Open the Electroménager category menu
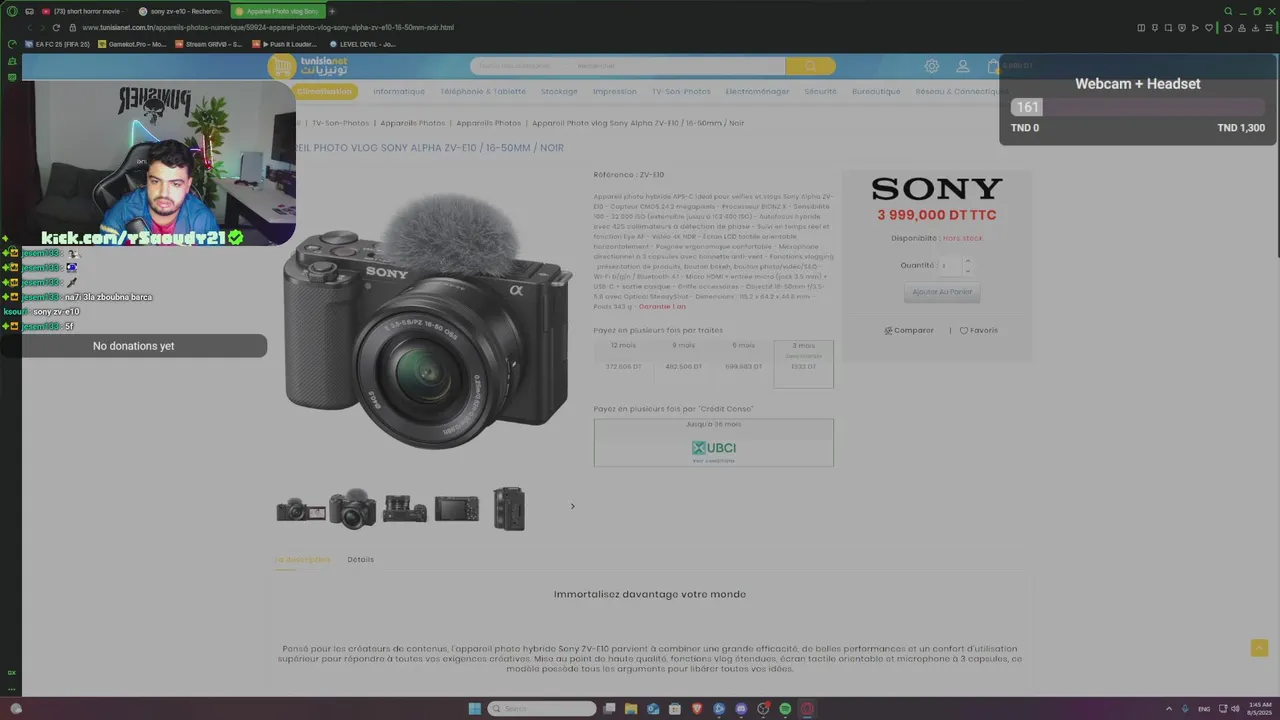 pos(757,91)
